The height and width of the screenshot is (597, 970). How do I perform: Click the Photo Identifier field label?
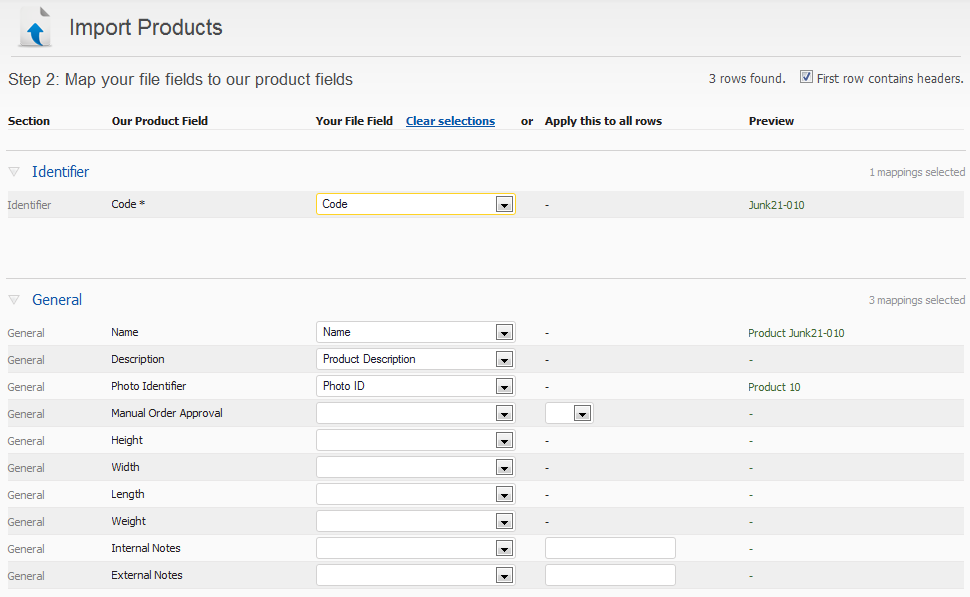(x=148, y=386)
